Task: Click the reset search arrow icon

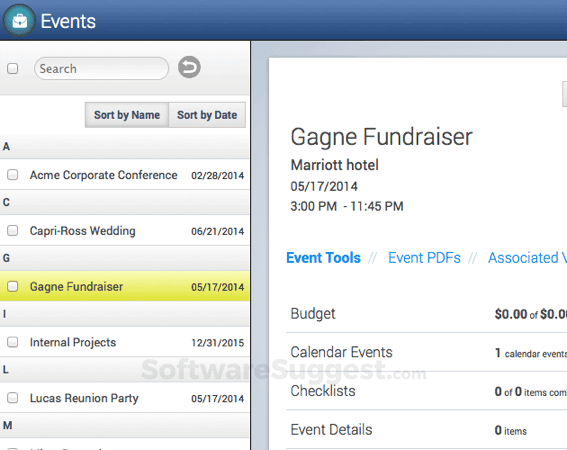Action: pos(189,67)
